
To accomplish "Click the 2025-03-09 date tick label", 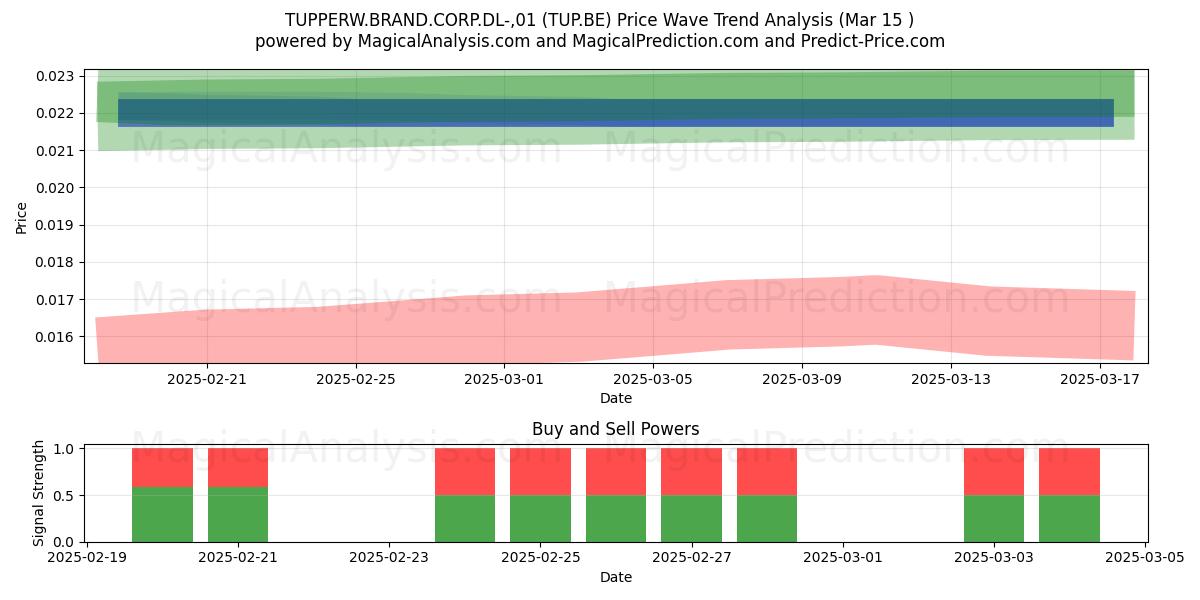I will click(803, 379).
